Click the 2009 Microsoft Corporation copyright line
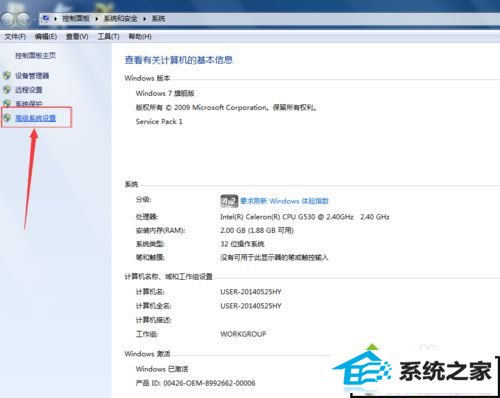This screenshot has height=398, width=500. tap(226, 108)
